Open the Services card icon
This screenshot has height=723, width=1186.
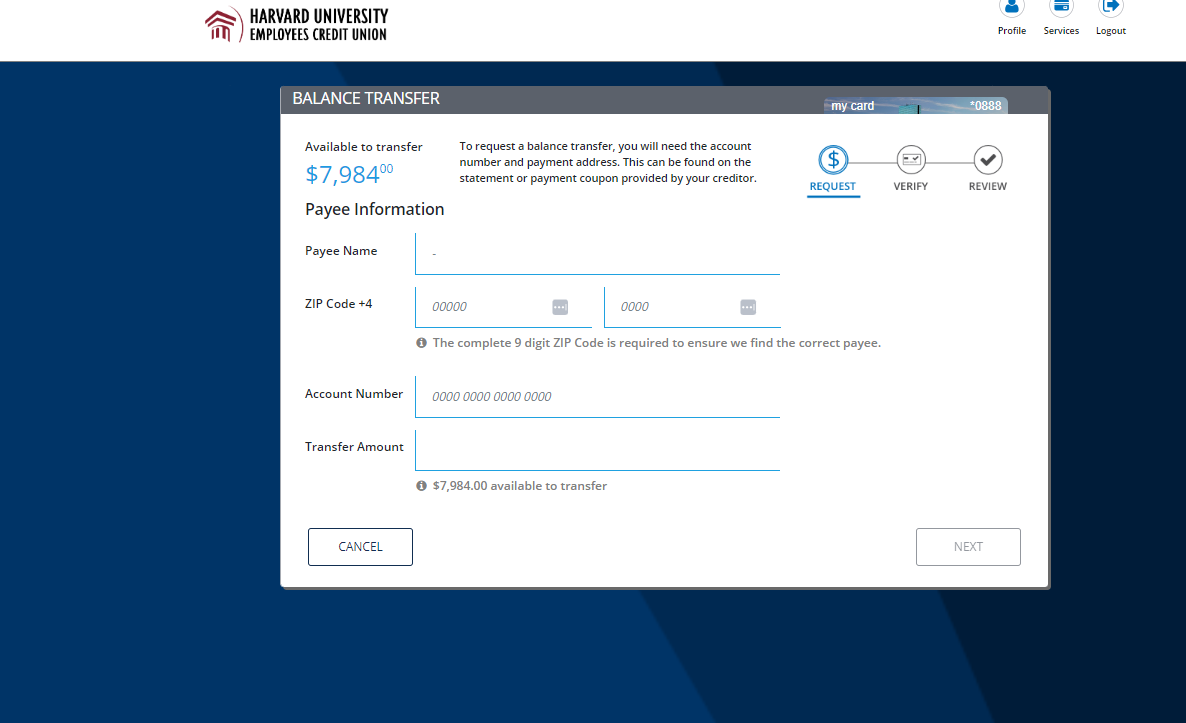tap(1061, 8)
